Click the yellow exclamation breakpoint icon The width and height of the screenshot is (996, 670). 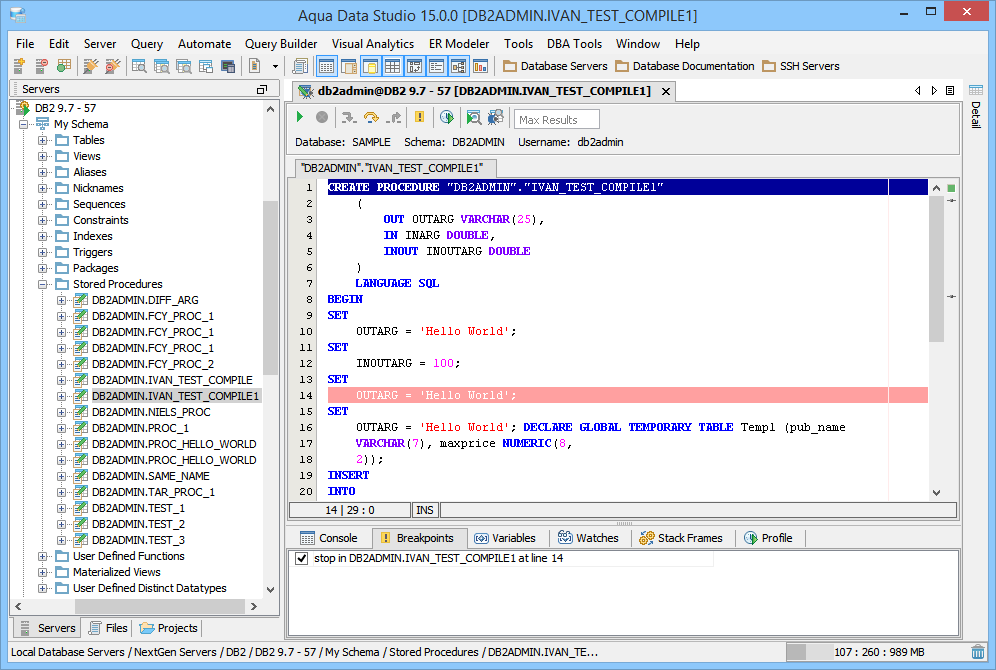[x=419, y=118]
